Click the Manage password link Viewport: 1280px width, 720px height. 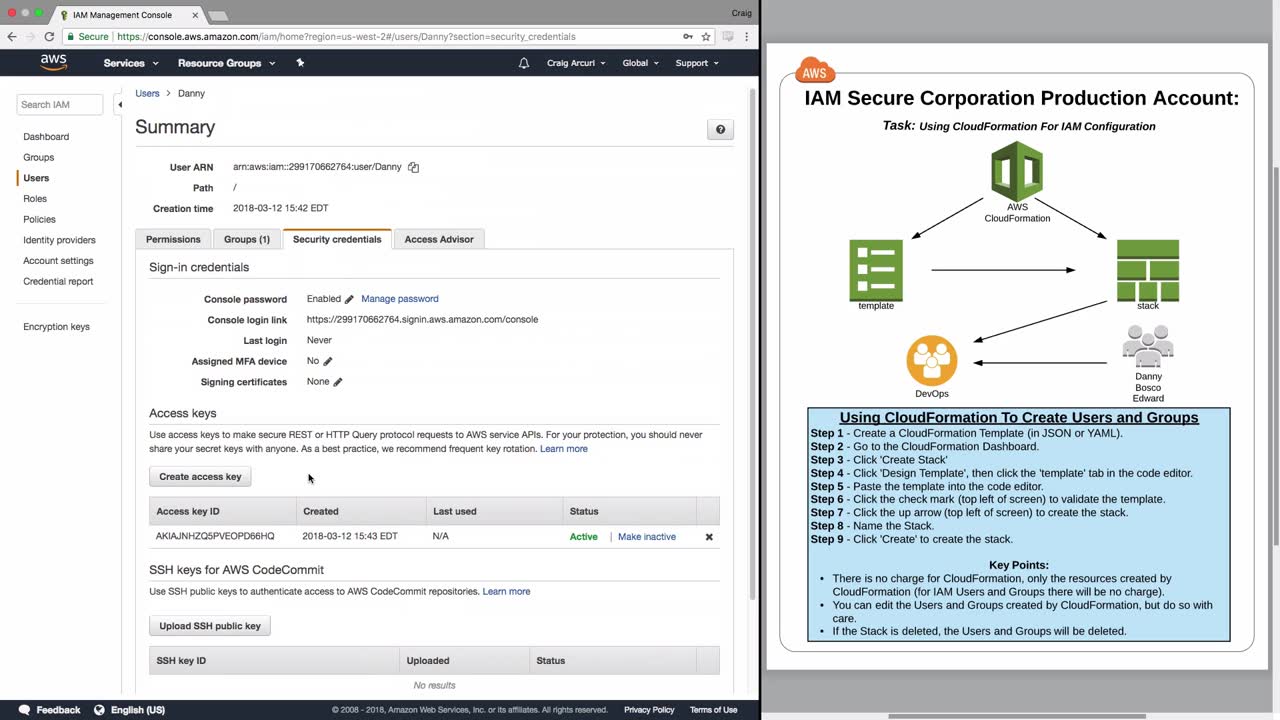click(400, 299)
